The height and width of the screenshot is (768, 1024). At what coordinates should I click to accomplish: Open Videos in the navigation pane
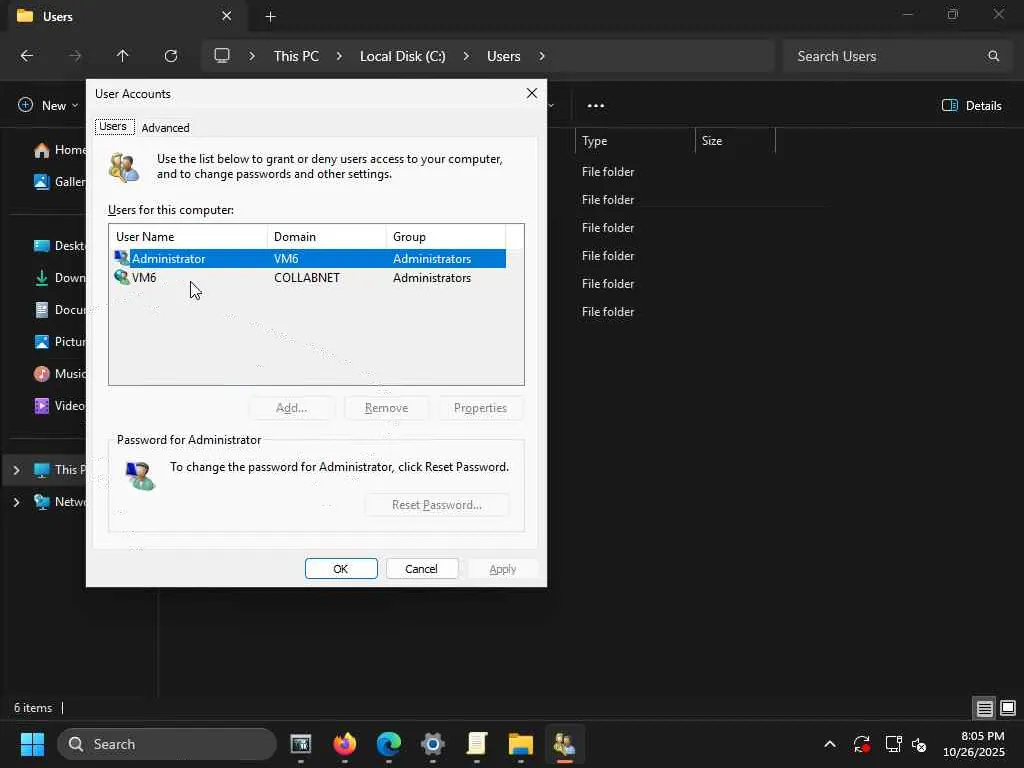tap(59, 406)
